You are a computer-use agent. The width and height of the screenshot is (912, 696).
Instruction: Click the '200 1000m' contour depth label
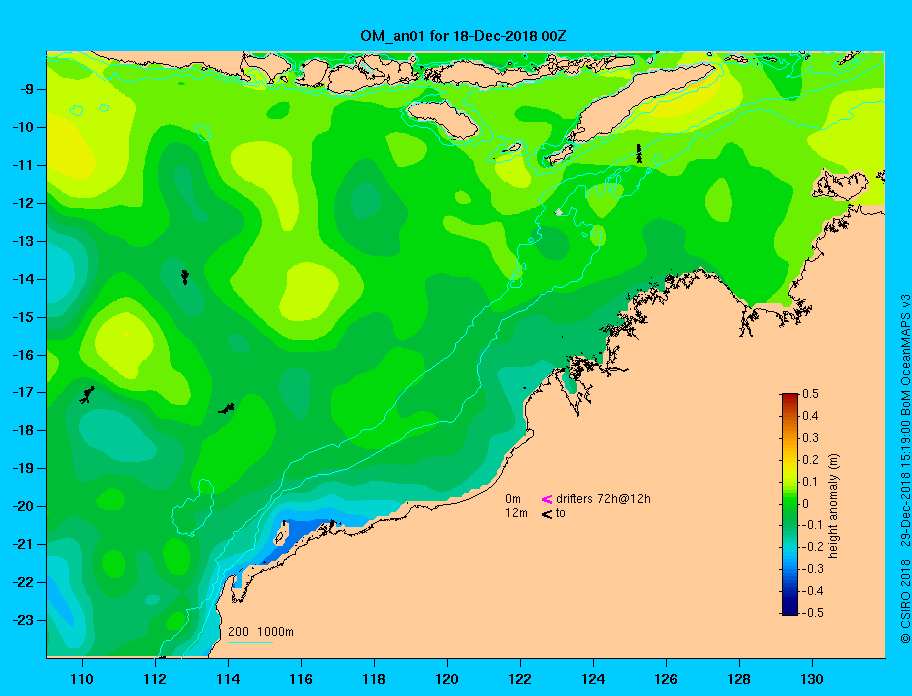[261, 632]
